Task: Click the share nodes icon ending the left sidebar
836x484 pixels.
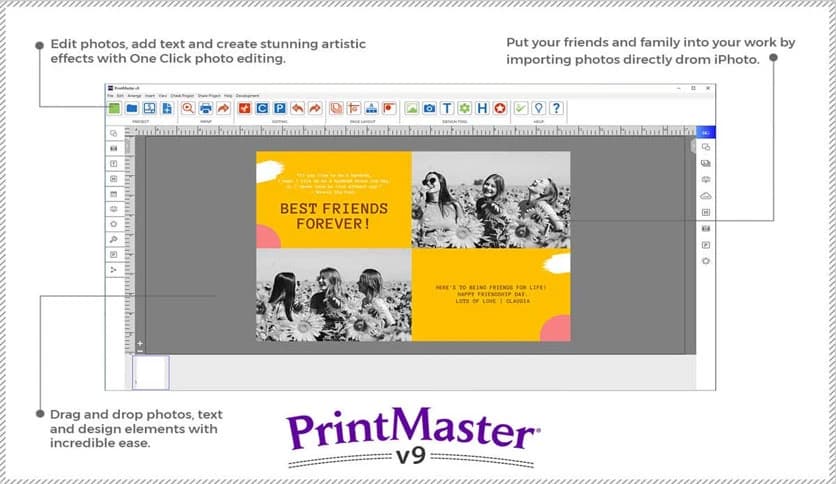Action: [x=114, y=270]
